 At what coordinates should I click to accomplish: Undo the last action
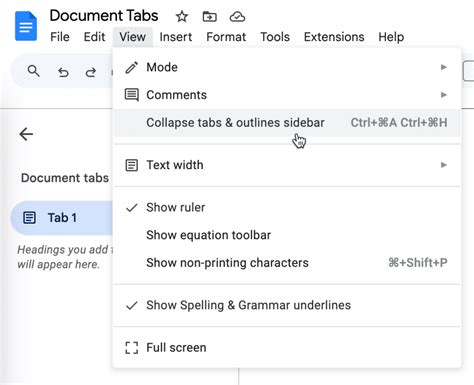click(x=63, y=72)
